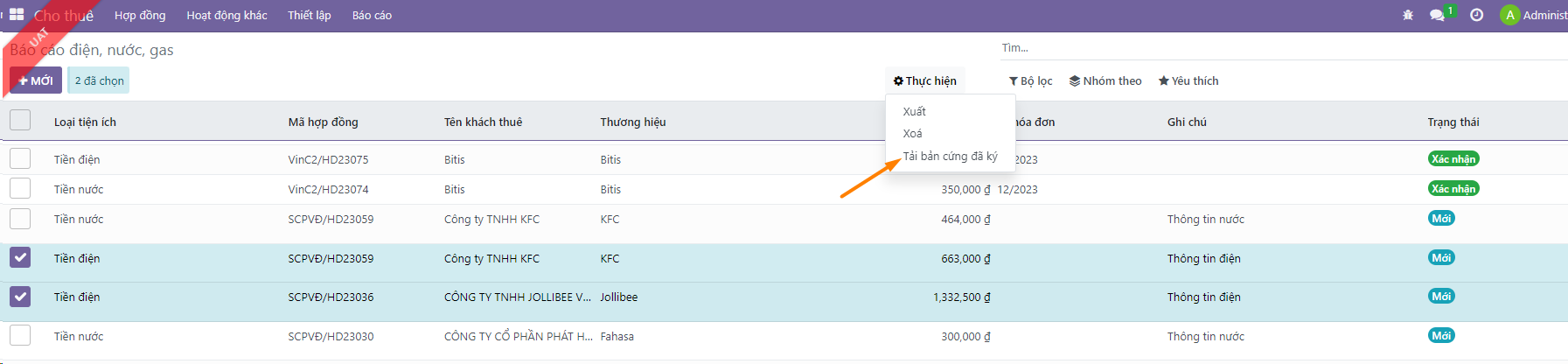Click the Fahasa brand cell
Viewport: 1568px width, 364px height.
pyautogui.click(x=617, y=336)
